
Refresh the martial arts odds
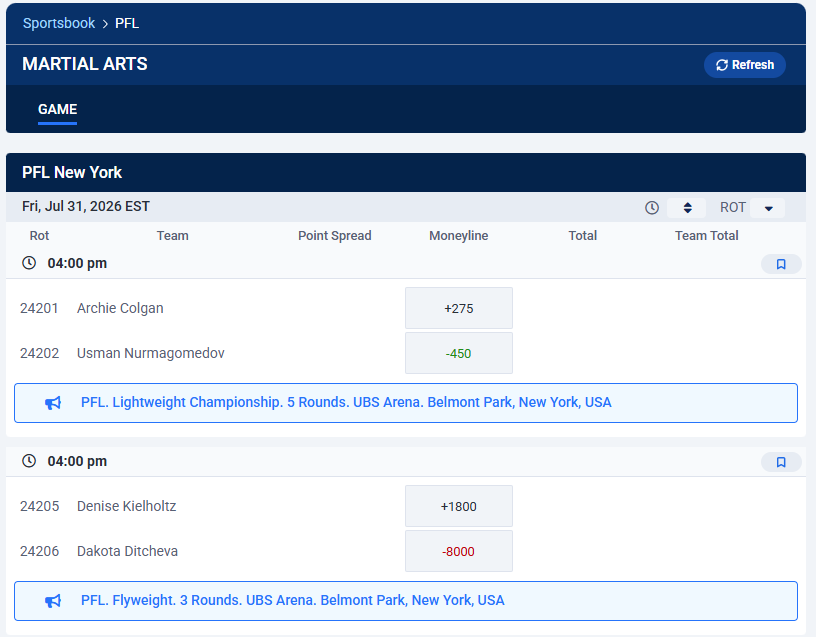(x=745, y=65)
